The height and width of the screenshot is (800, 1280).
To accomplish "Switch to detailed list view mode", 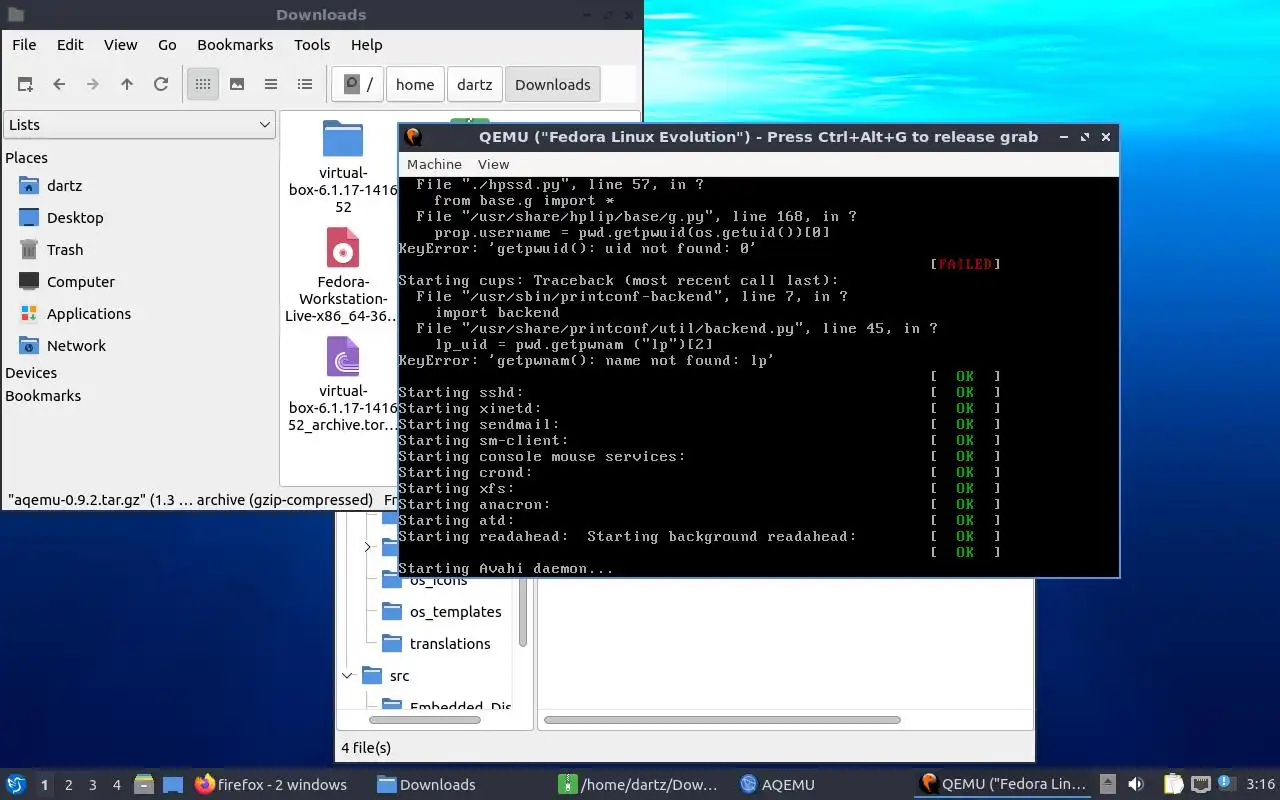I will 305,85.
